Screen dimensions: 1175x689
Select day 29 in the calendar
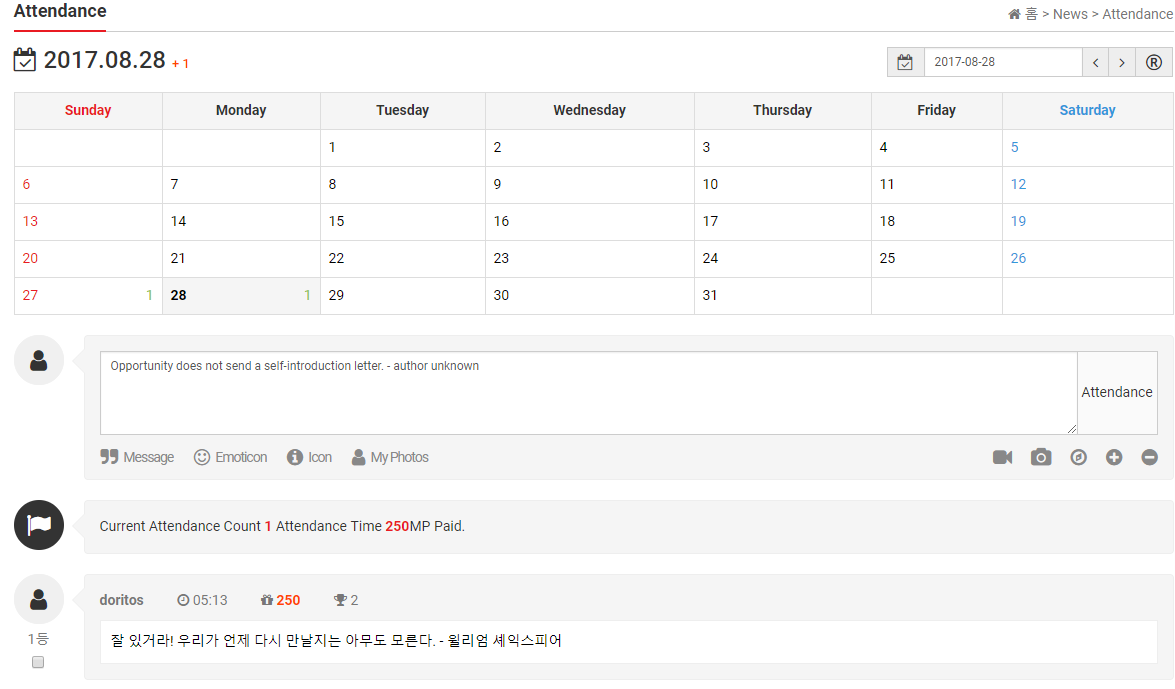(337, 295)
